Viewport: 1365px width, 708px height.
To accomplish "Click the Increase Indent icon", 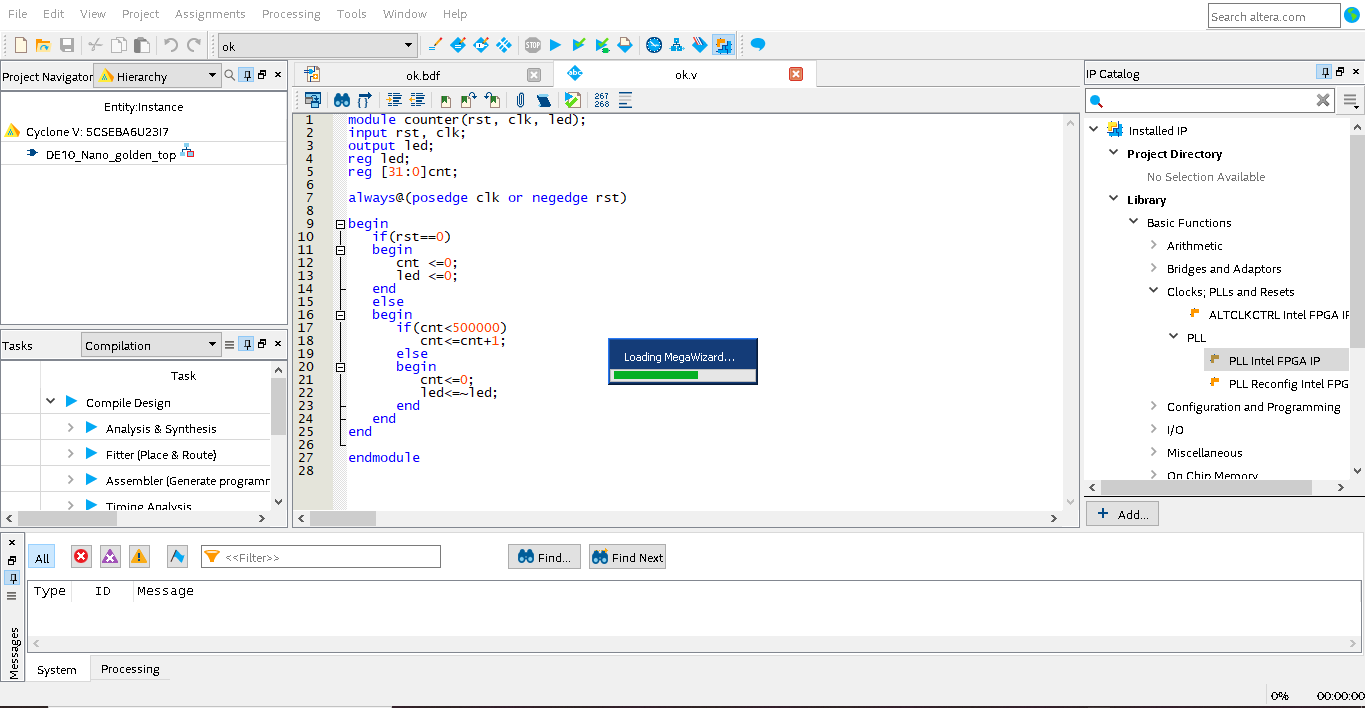I will [394, 100].
